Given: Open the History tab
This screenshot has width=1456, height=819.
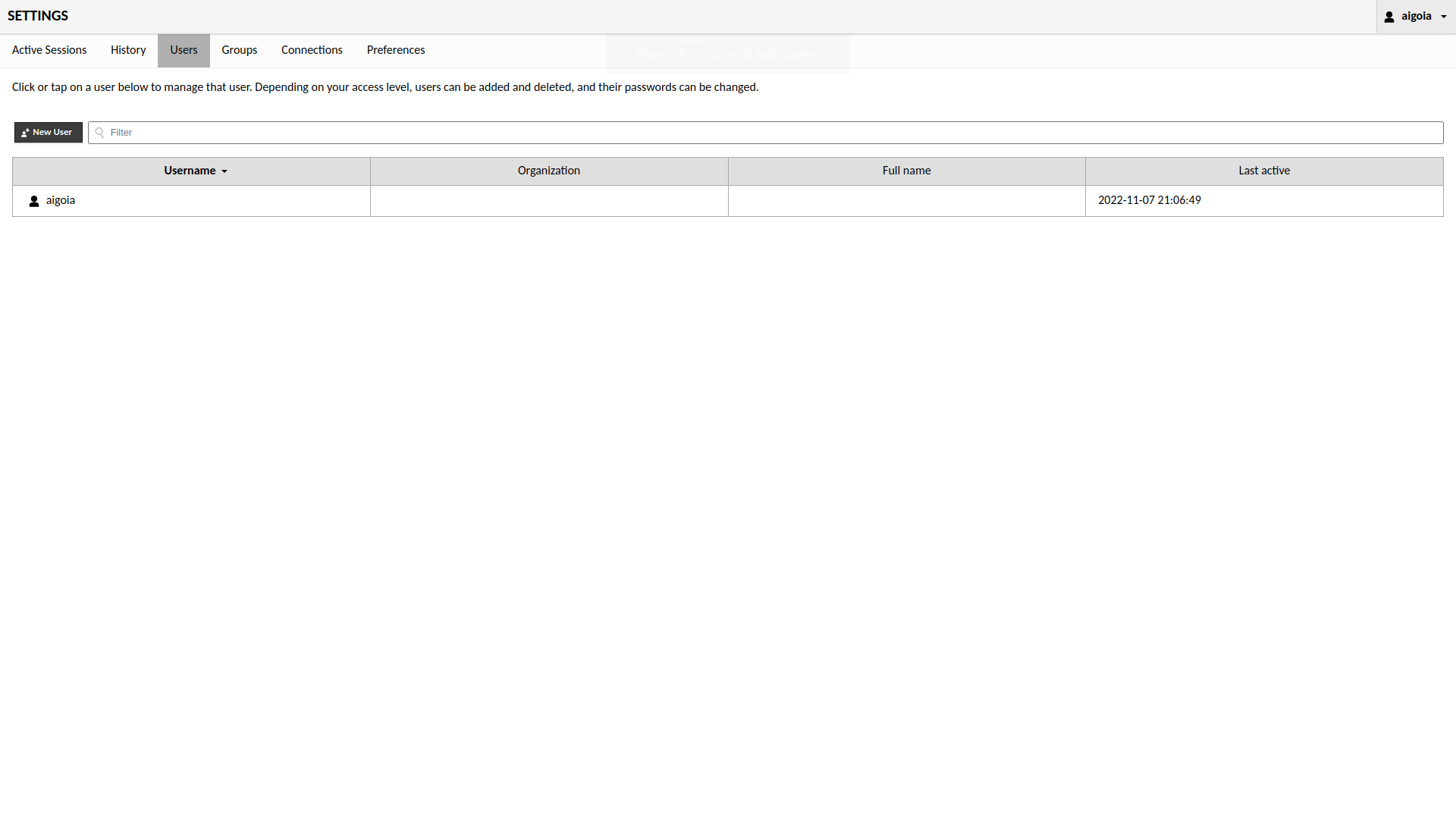Looking at the screenshot, I should (128, 50).
